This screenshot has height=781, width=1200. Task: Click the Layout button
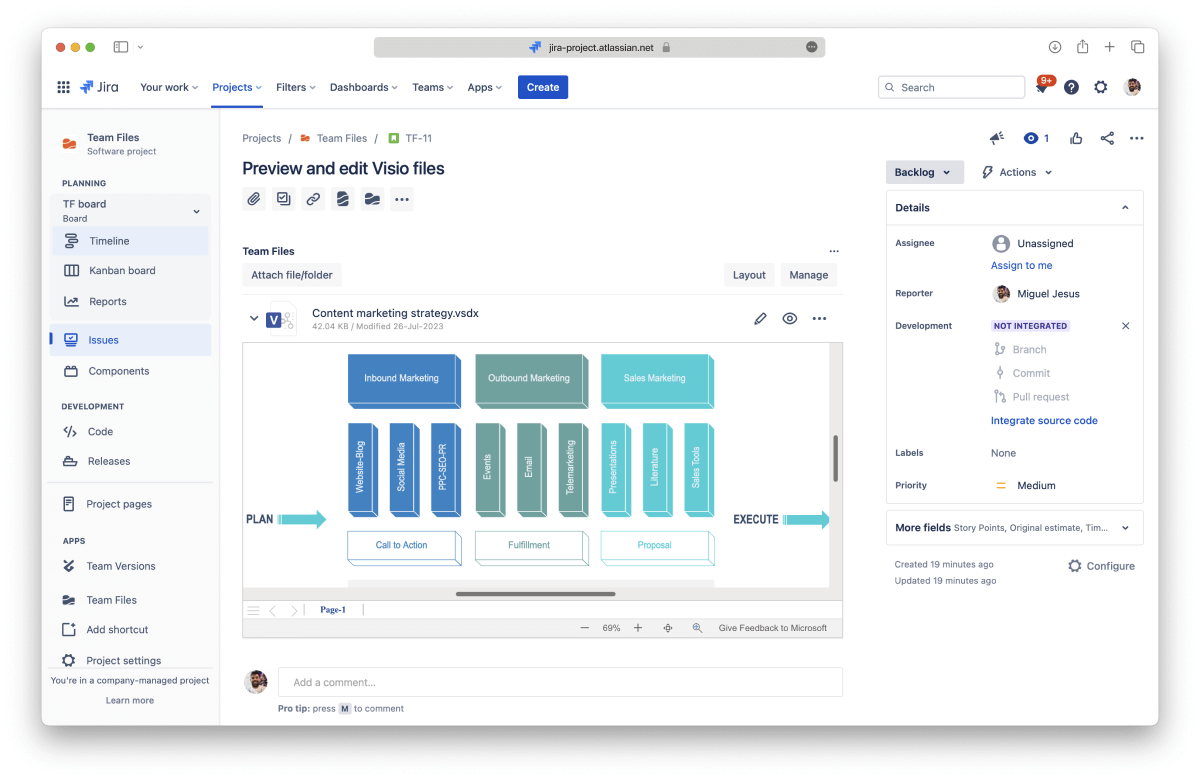(x=749, y=275)
